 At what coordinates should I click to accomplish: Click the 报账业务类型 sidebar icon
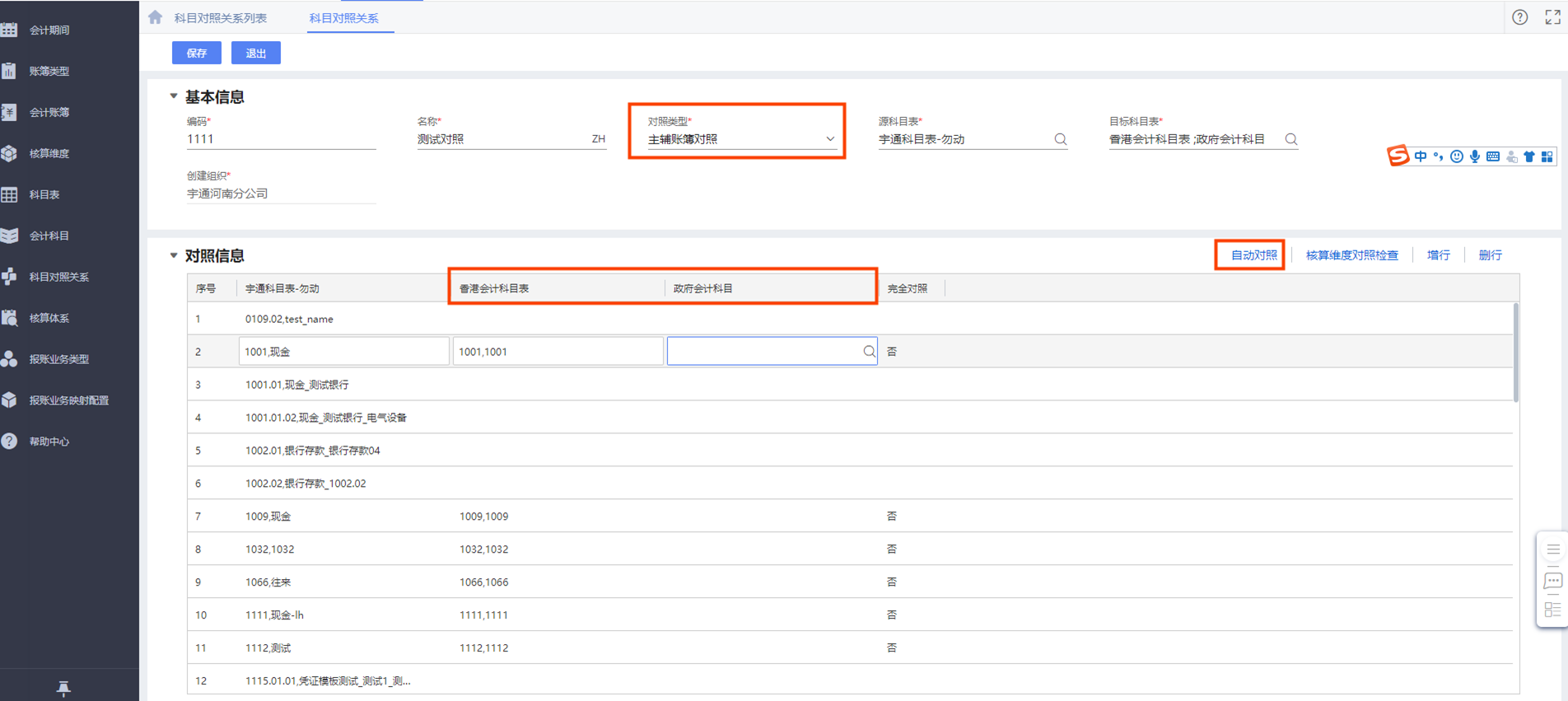pos(9,359)
